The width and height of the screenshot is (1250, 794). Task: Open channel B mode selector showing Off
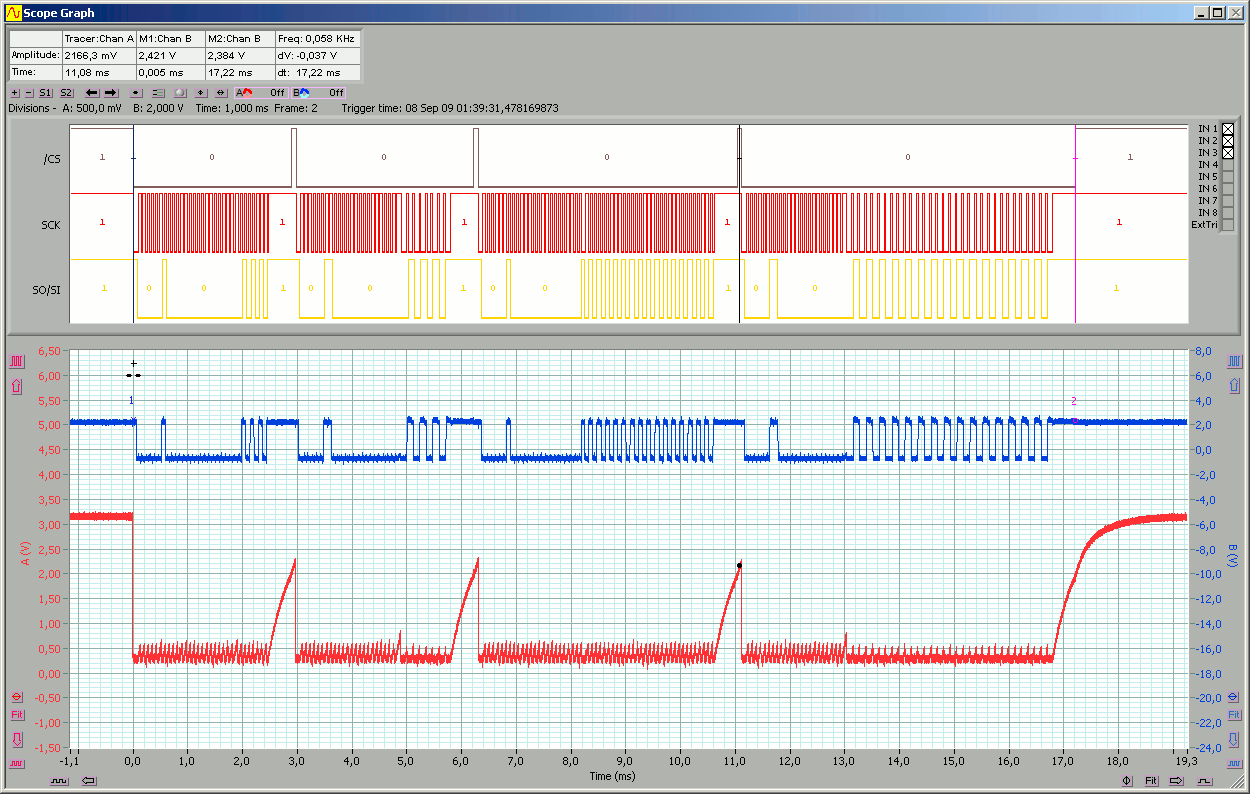pyautogui.click(x=319, y=92)
